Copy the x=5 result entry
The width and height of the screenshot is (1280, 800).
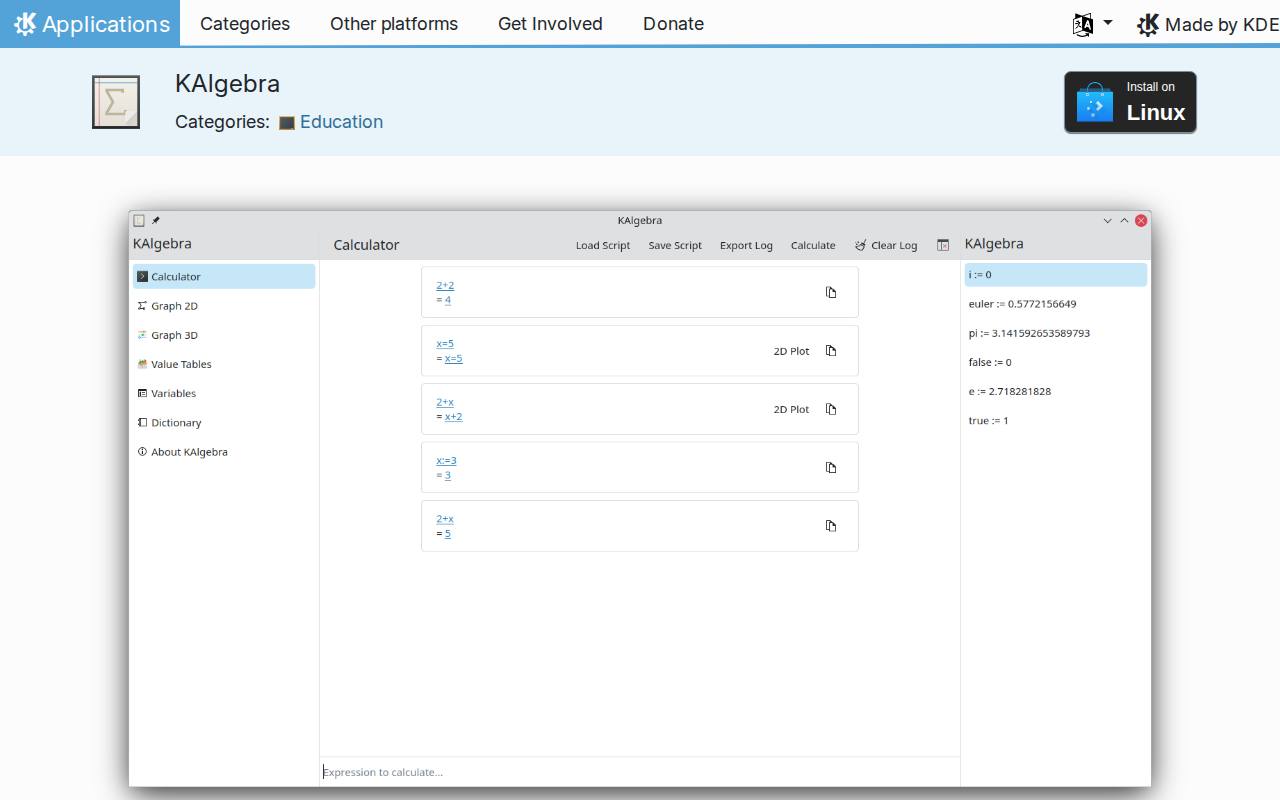pos(831,351)
